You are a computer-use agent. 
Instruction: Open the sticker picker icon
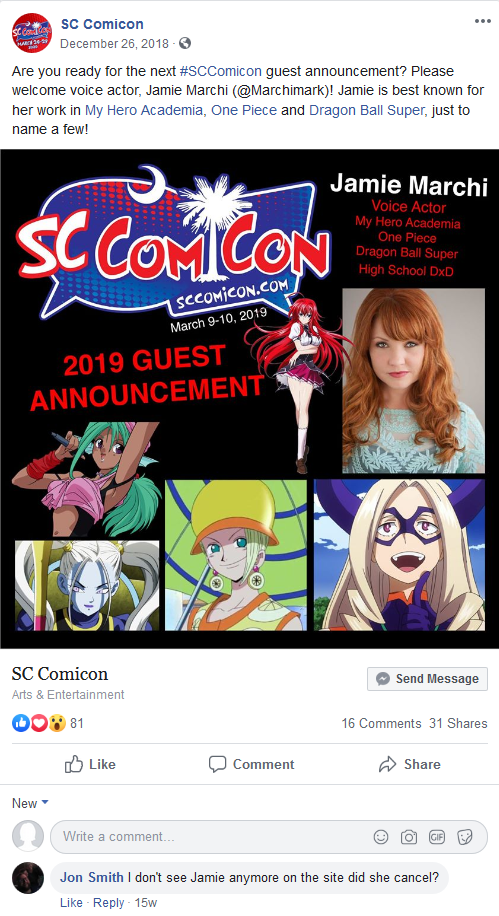click(x=465, y=837)
